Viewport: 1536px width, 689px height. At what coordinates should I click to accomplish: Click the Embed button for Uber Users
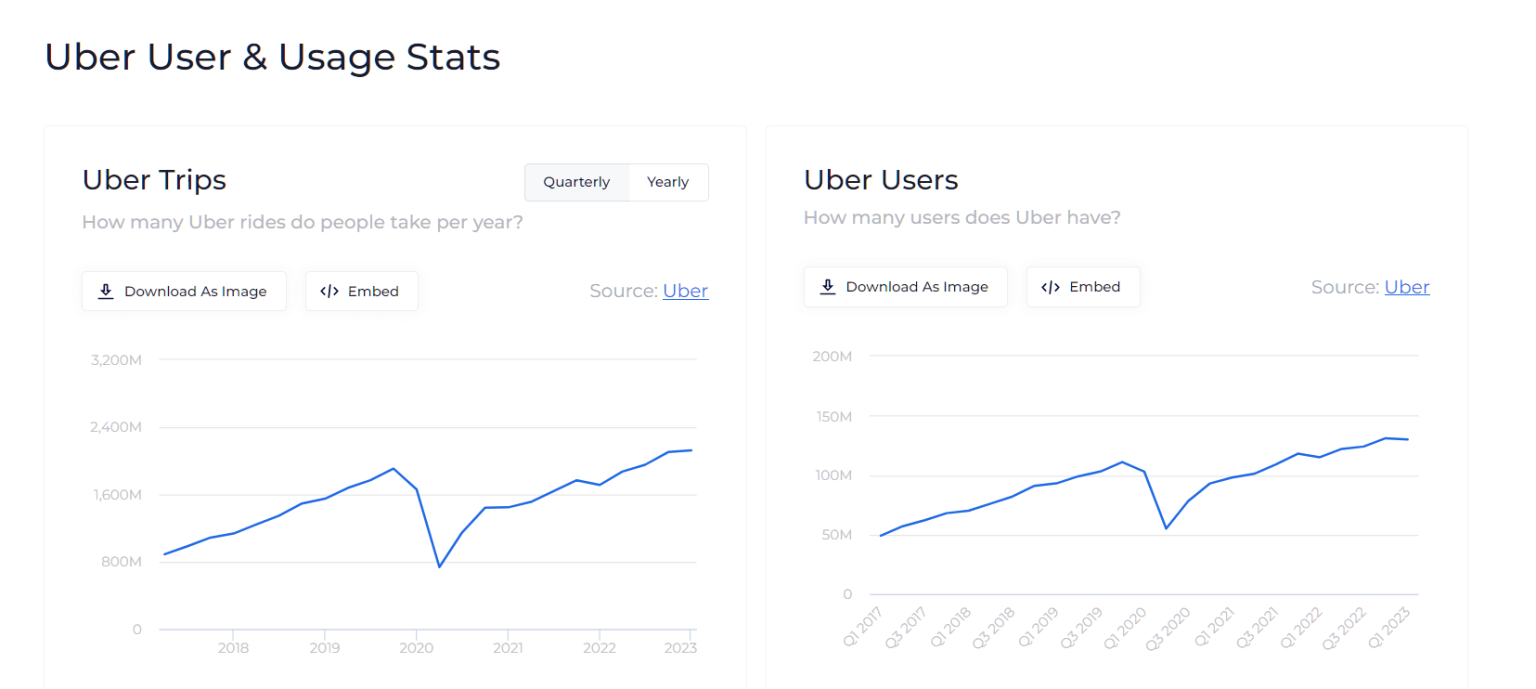tap(1083, 286)
